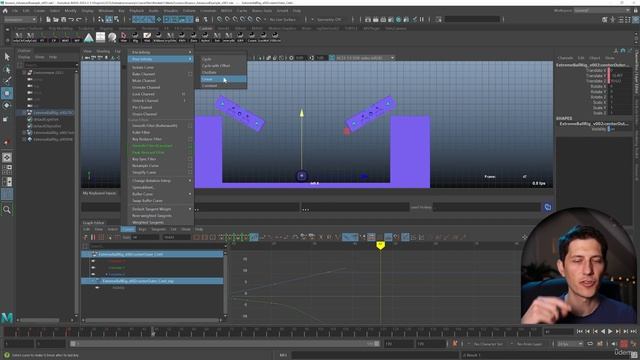Viewport: 640px width, 360px height.
Task: Open Bake Channel option box
Action: (x=190, y=74)
